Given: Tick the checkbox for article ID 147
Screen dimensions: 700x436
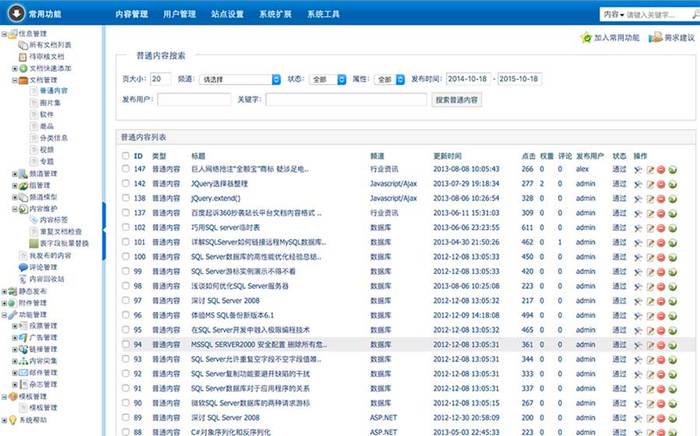Looking at the screenshot, I should pos(123,170).
